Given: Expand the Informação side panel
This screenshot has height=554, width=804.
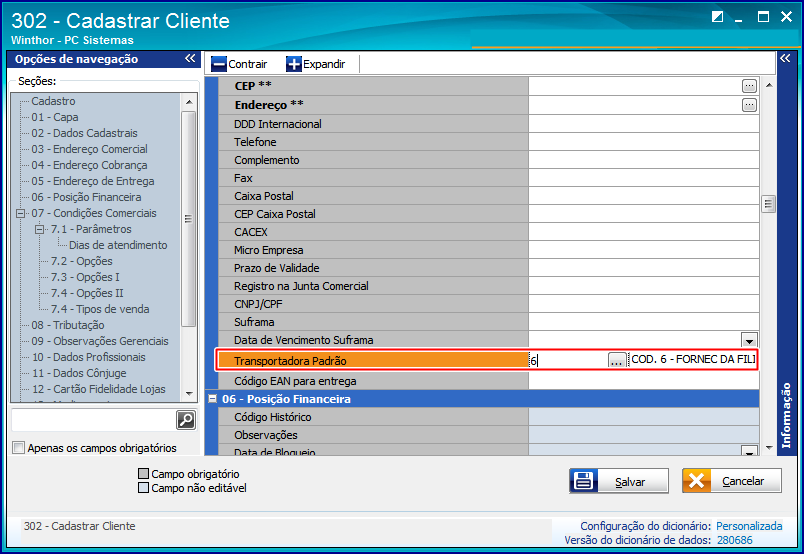Looking at the screenshot, I should [x=785, y=58].
